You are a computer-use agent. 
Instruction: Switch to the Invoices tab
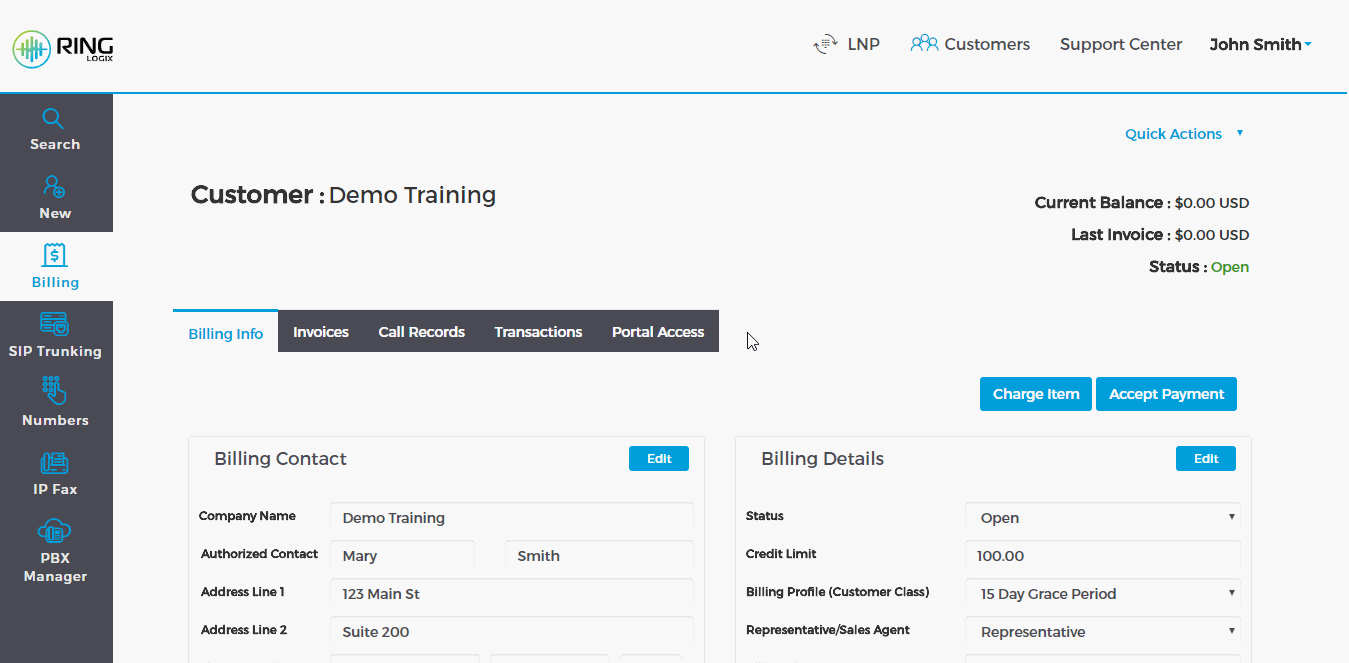[x=320, y=331]
